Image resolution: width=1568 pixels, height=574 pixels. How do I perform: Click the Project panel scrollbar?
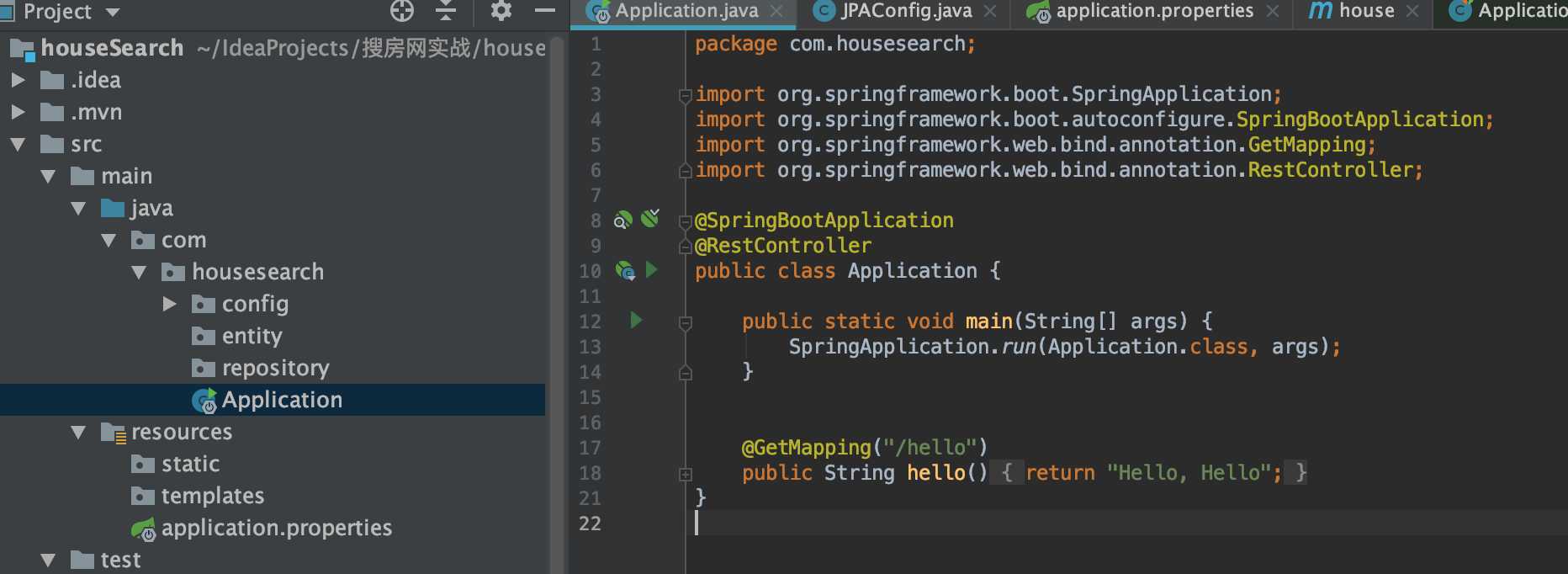click(556, 303)
